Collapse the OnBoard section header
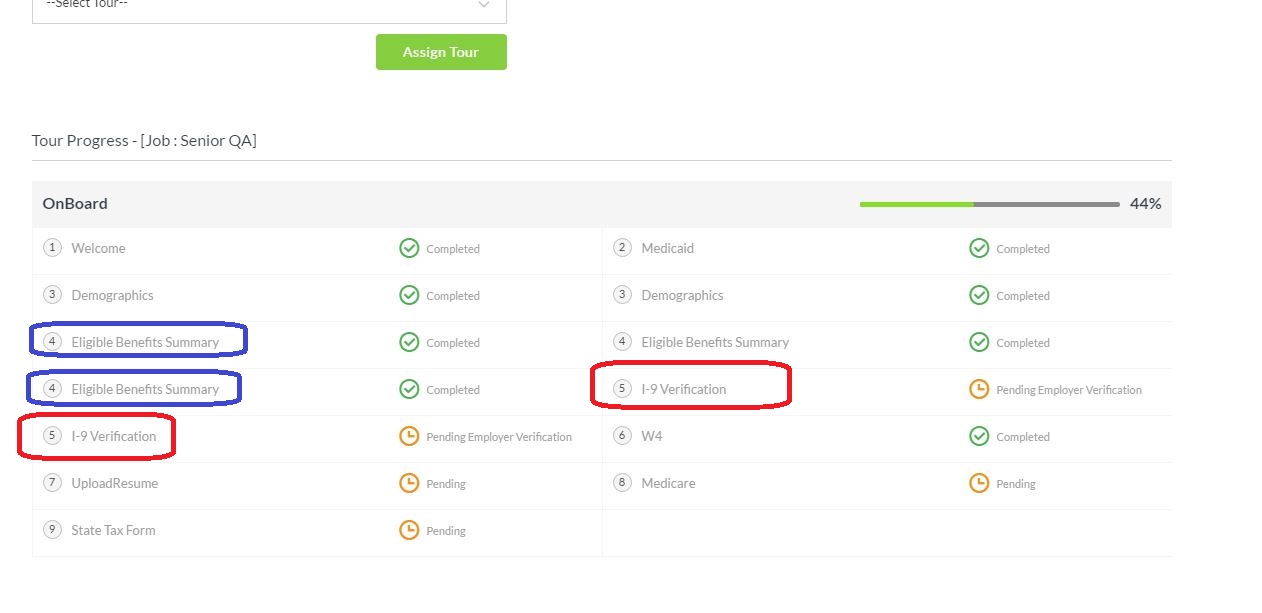Viewport: 1262px width, 613px height. coord(75,204)
